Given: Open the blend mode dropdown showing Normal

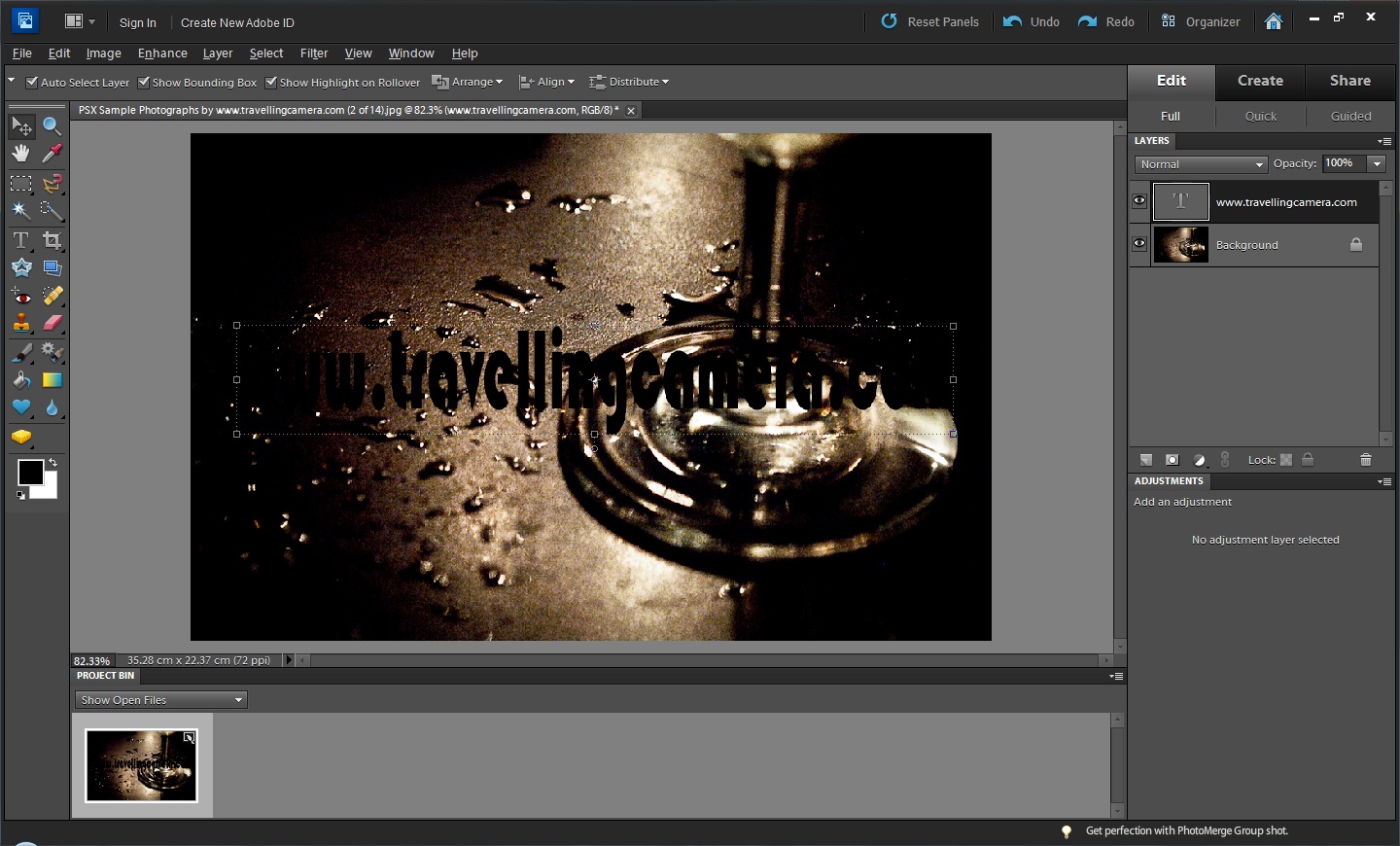Looking at the screenshot, I should 1200,164.
